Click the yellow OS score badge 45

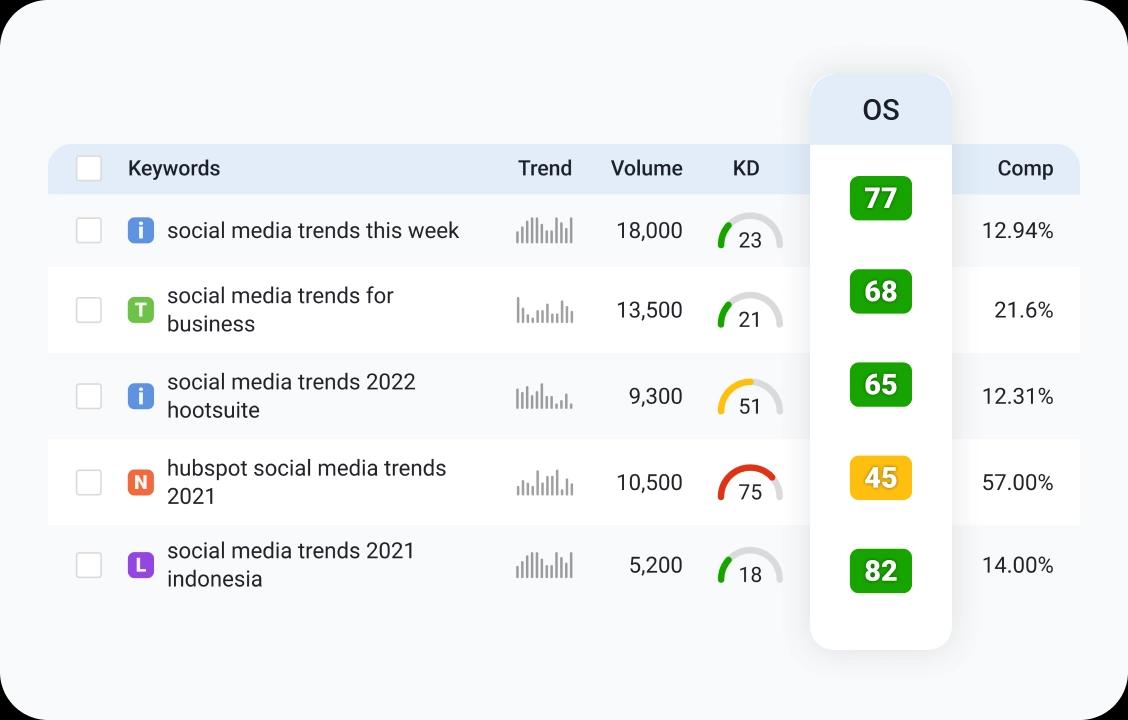coord(880,477)
